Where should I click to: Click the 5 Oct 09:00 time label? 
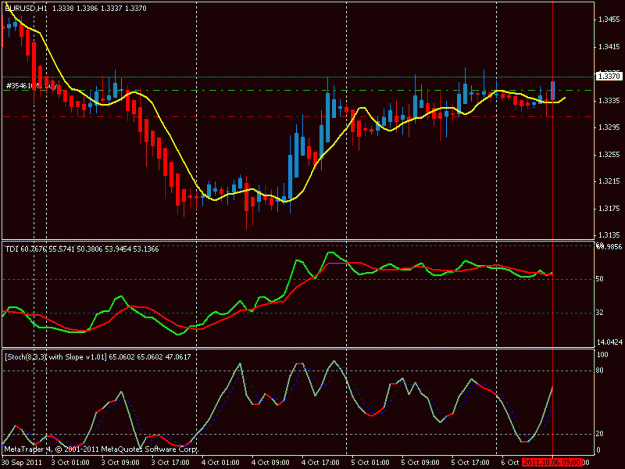click(x=420, y=463)
